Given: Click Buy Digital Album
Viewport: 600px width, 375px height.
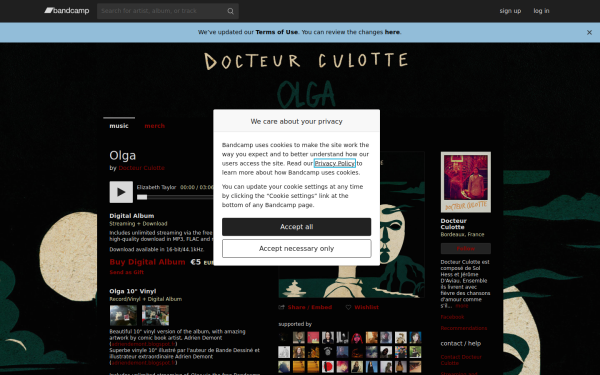Looking at the screenshot, I should pyautogui.click(x=147, y=262).
